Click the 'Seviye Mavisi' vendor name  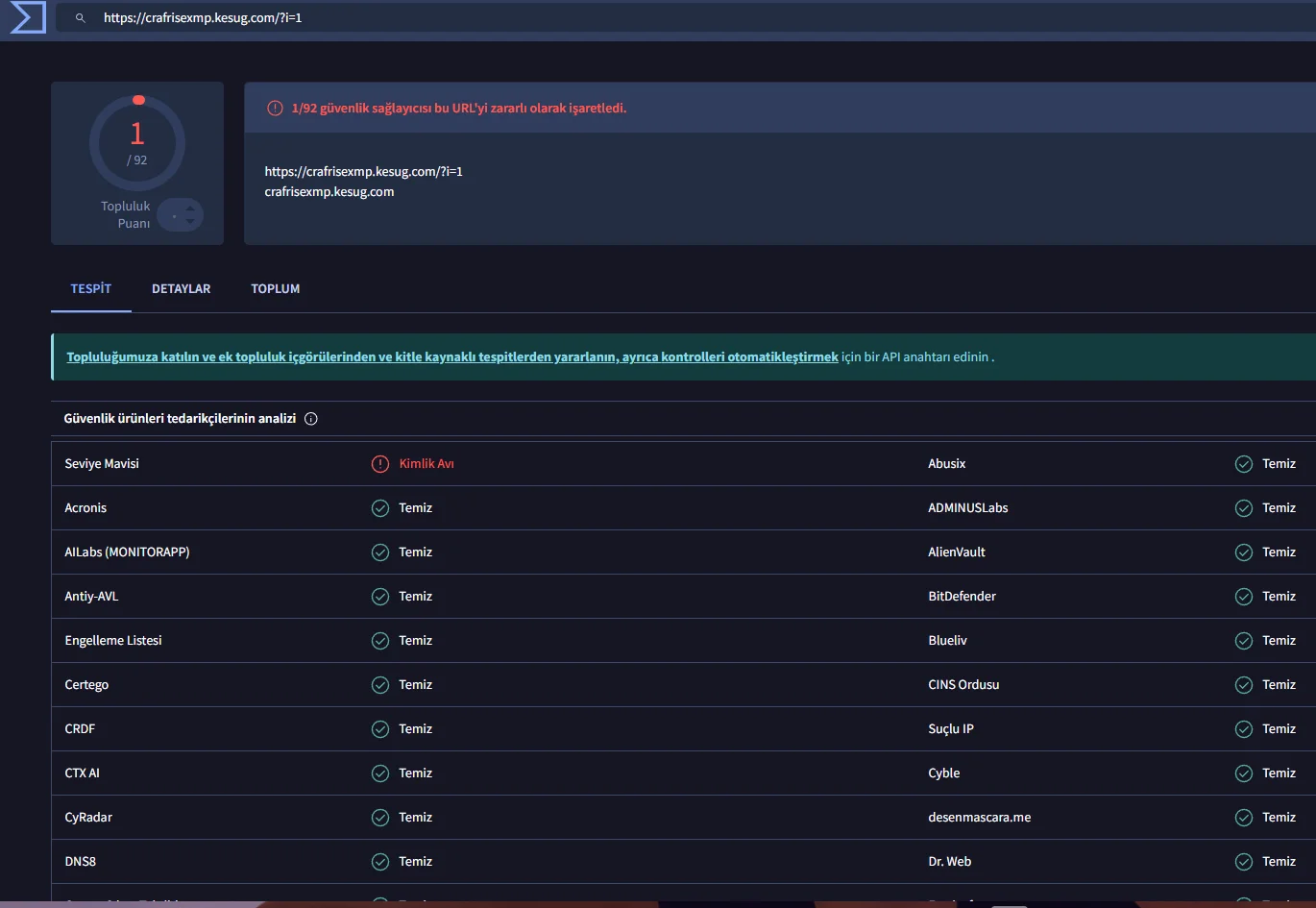click(x=102, y=464)
